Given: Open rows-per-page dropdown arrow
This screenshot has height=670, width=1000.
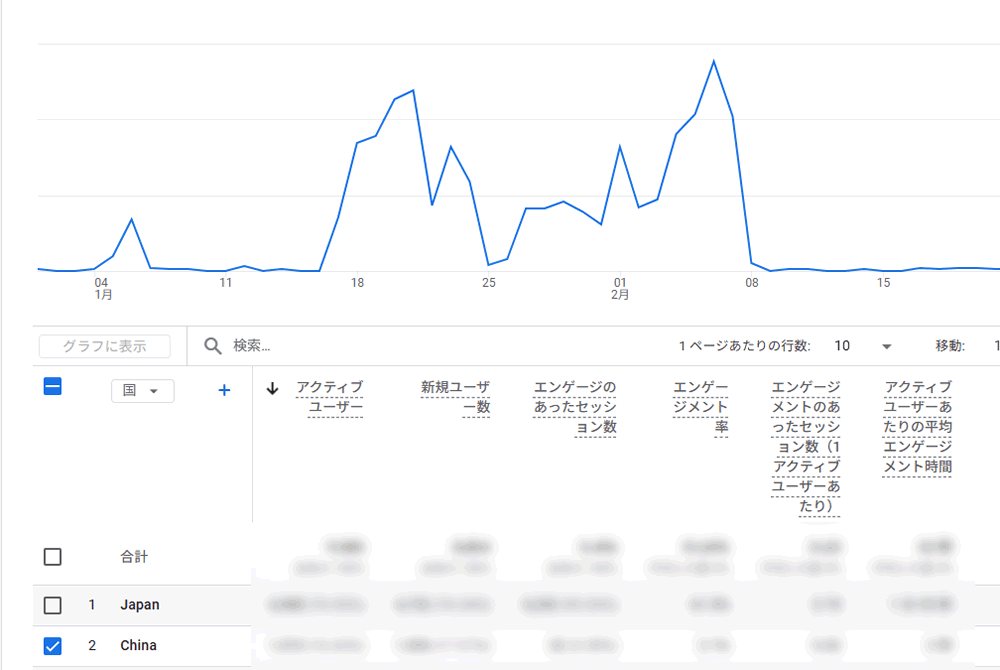Looking at the screenshot, I should click(886, 346).
